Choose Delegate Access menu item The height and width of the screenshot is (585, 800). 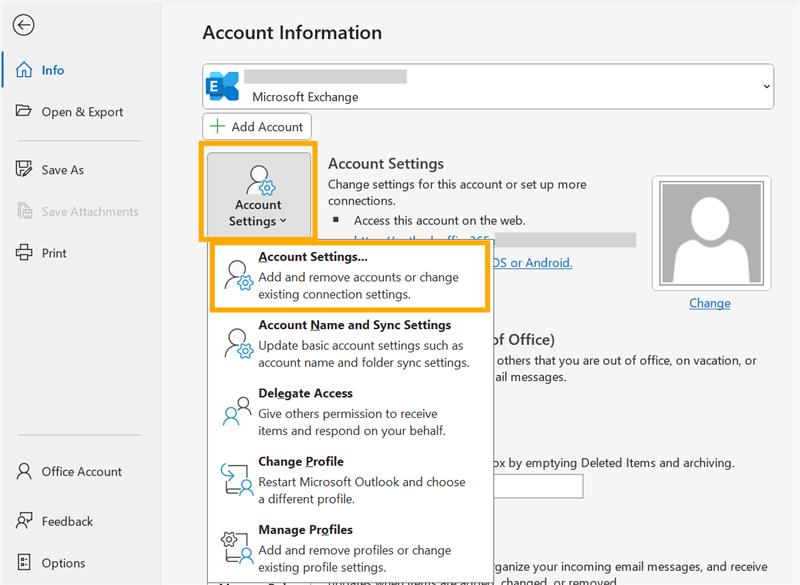point(350,412)
